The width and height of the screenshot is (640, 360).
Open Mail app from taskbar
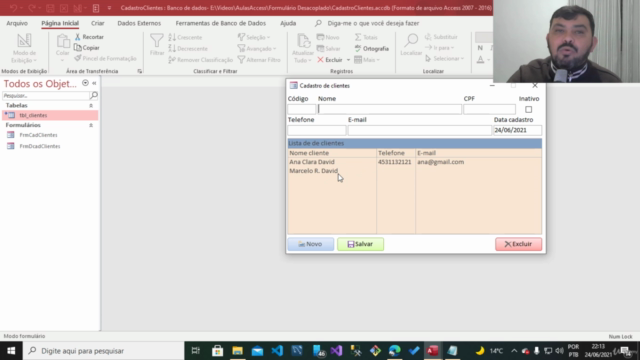point(257,351)
